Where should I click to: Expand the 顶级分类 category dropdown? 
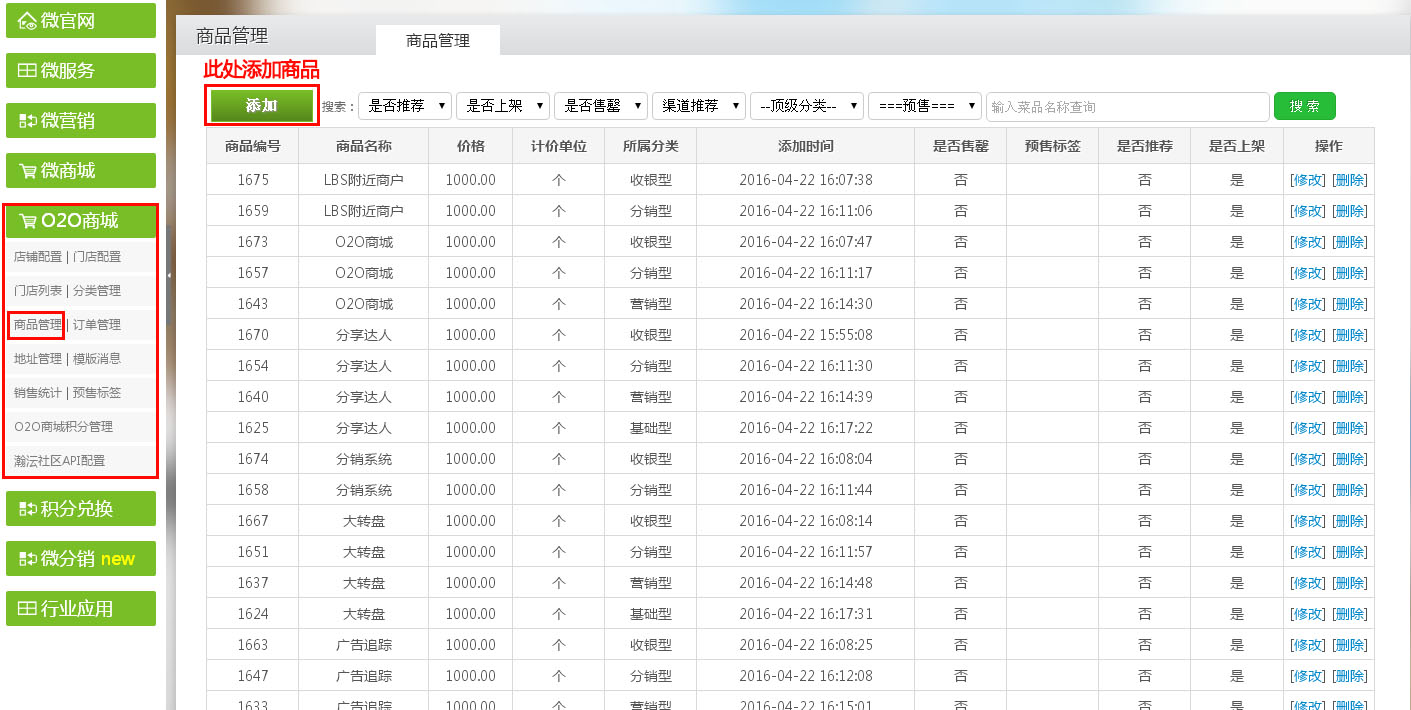pos(806,106)
